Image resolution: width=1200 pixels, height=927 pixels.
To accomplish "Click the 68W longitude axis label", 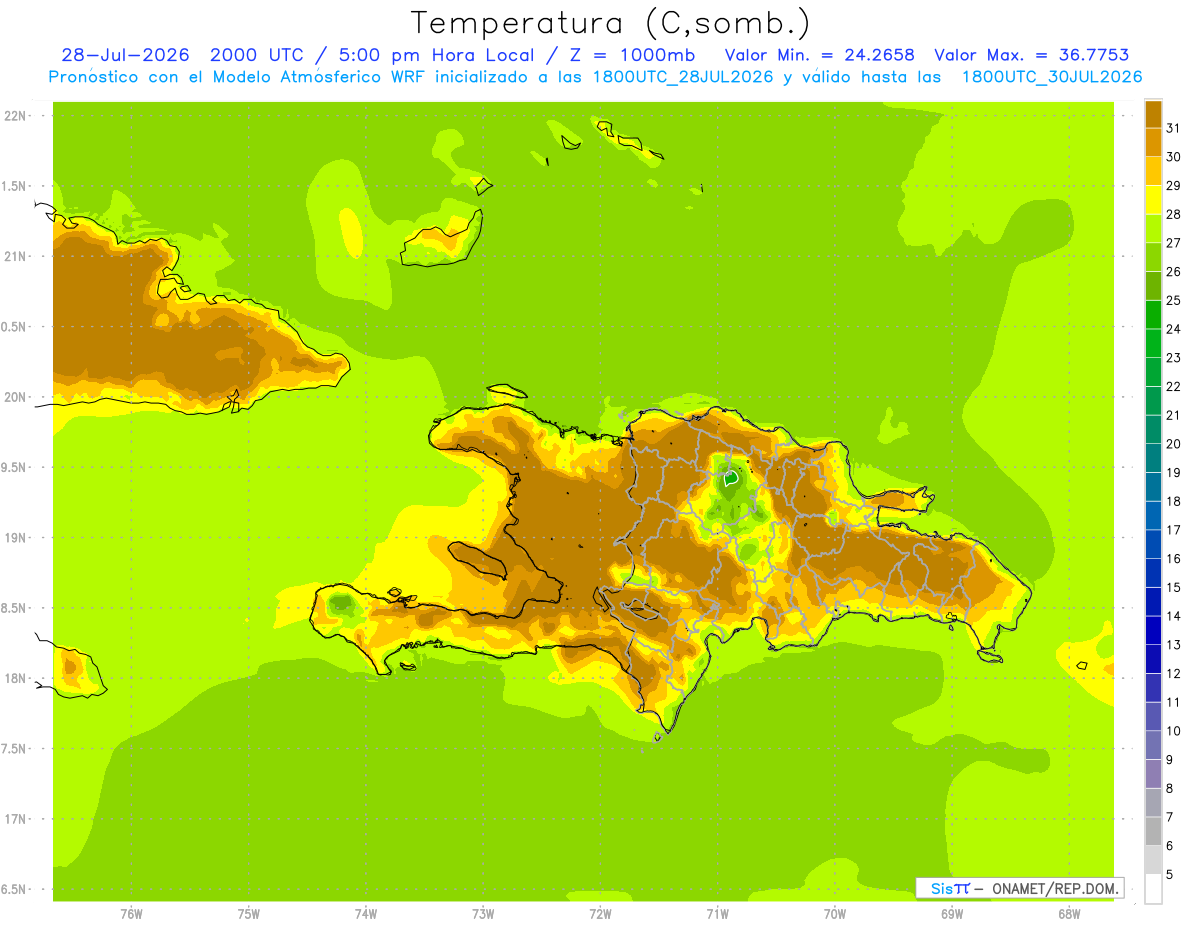I will click(x=1069, y=914).
